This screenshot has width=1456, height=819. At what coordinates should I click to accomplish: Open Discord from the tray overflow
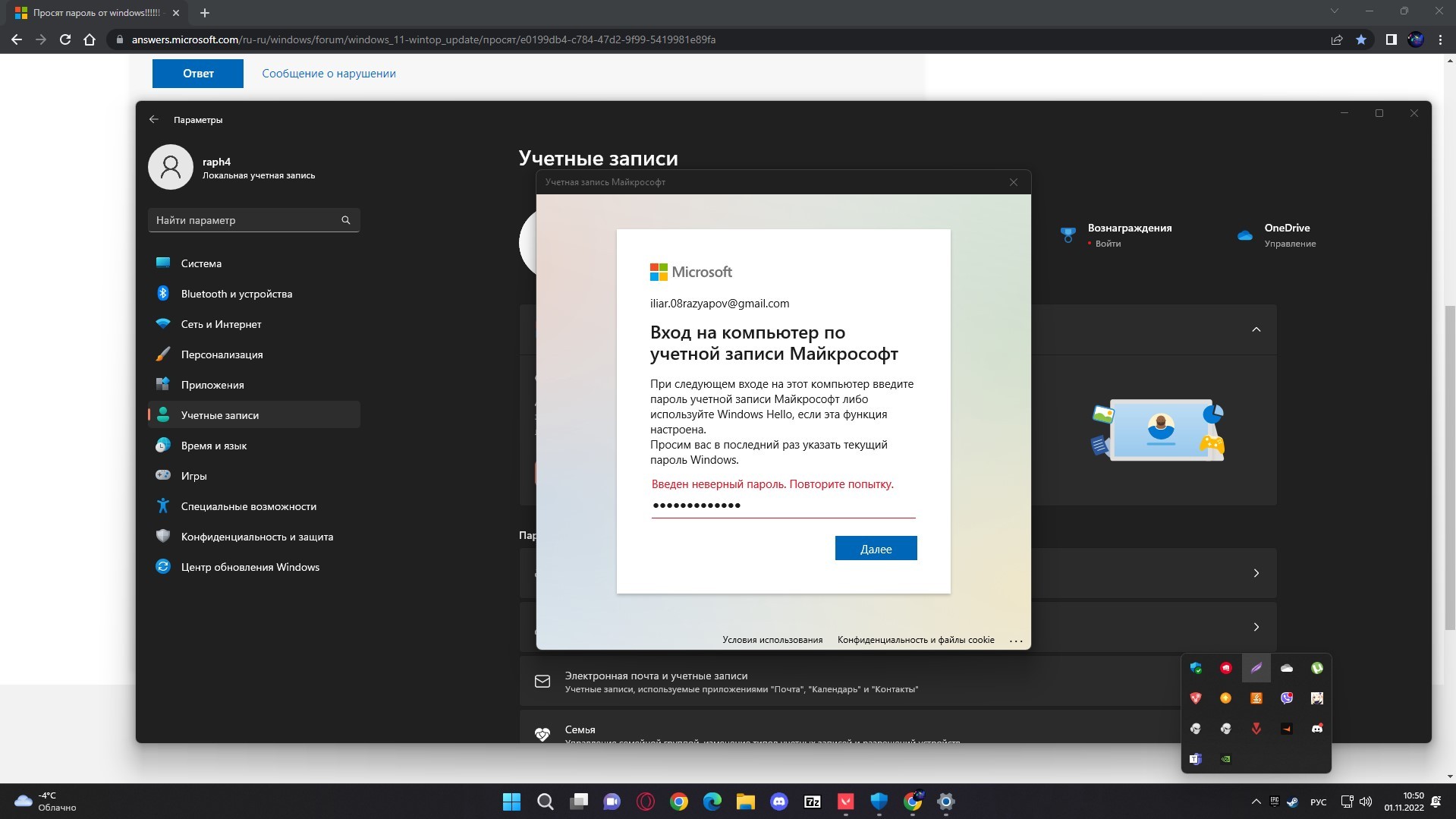pyautogui.click(x=1317, y=729)
